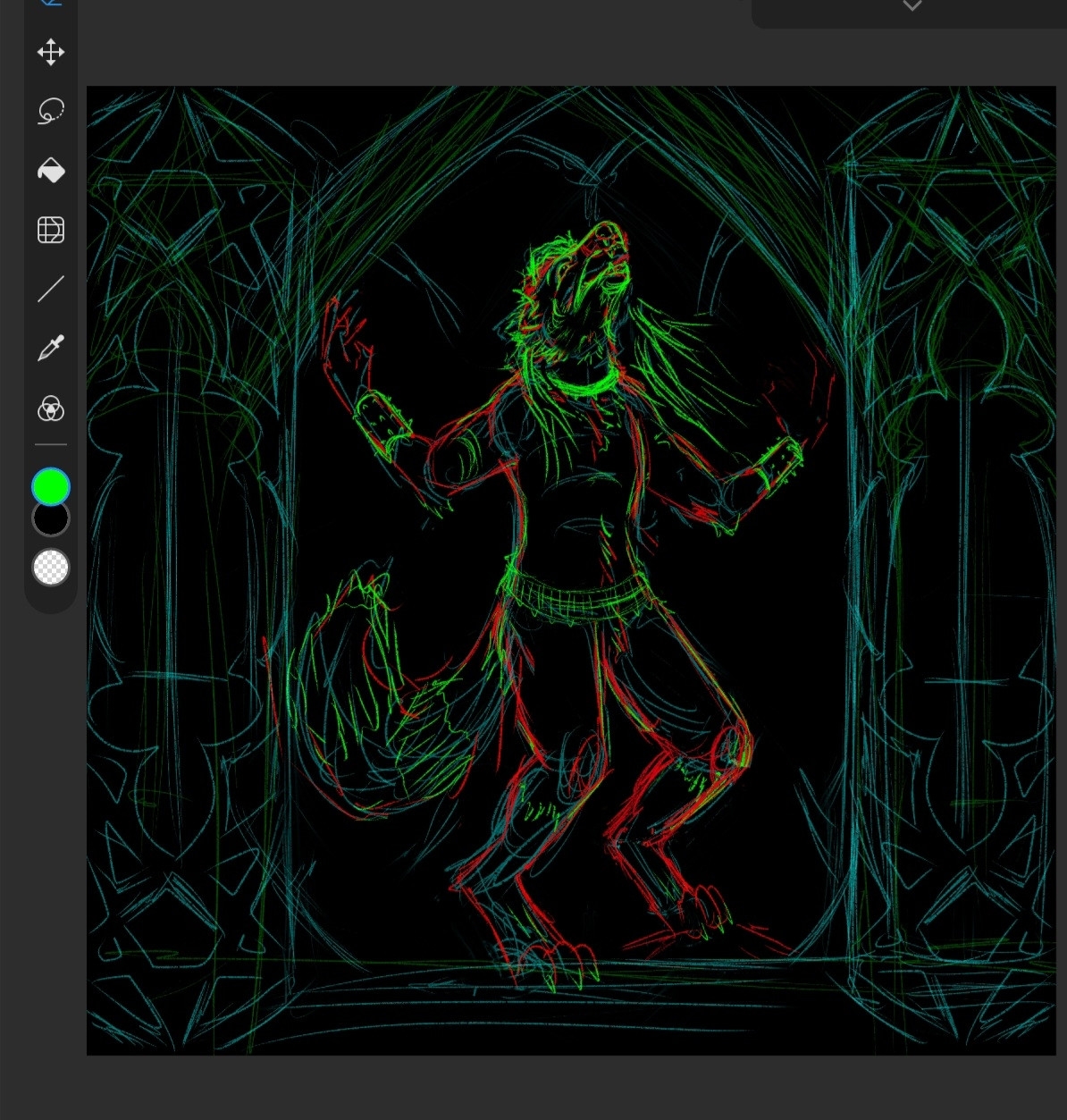Open the mesh warp grid tool
The image size is (1067, 1120).
[x=51, y=230]
